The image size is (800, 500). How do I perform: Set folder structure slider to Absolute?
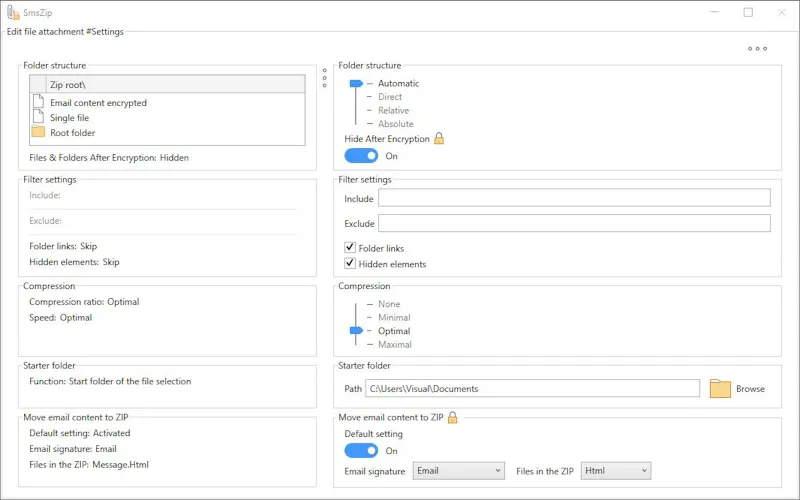click(x=395, y=123)
